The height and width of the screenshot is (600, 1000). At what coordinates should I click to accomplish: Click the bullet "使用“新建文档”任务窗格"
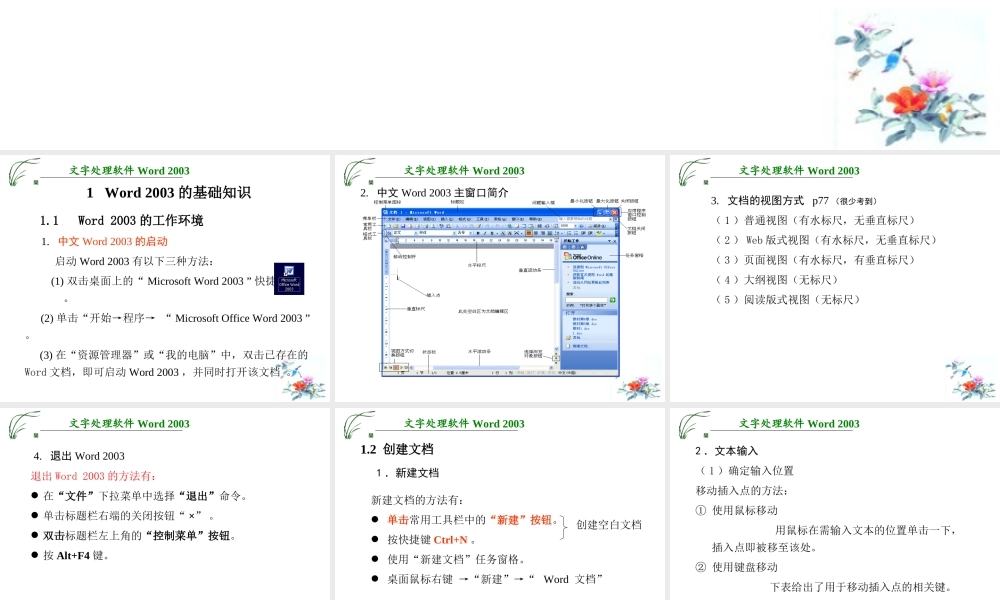click(x=448, y=560)
